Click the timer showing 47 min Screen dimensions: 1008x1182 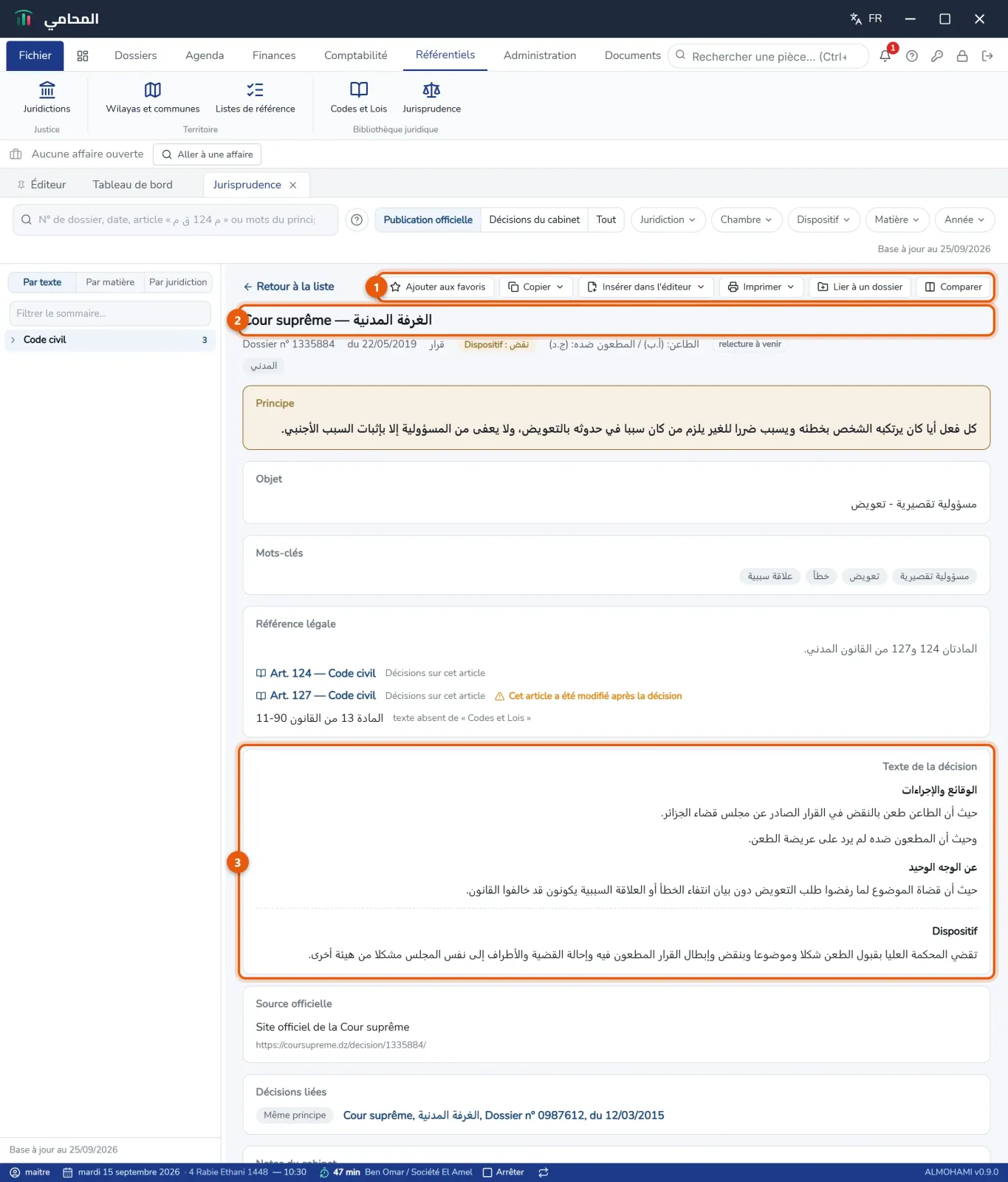340,1172
